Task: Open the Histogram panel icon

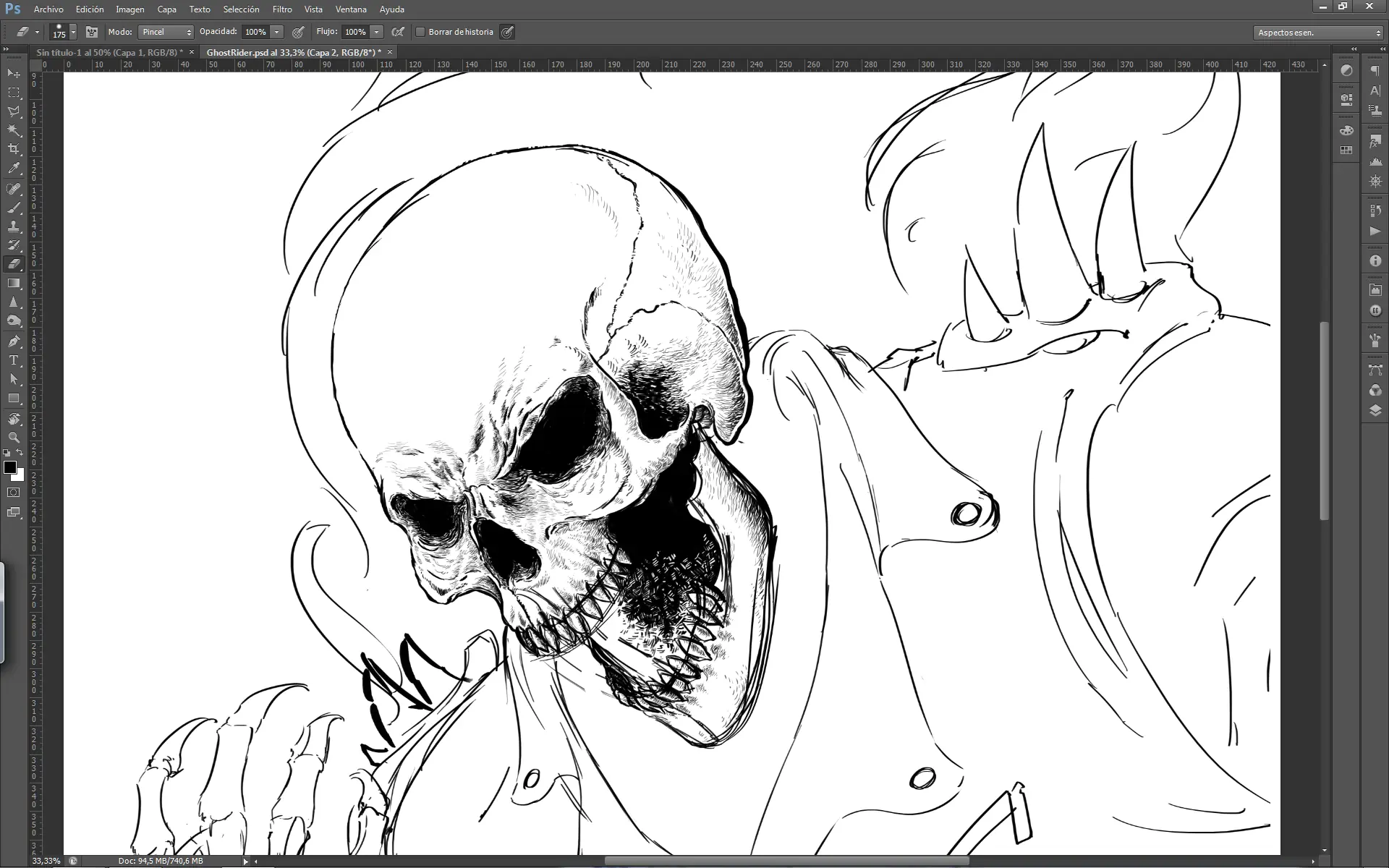Action: tap(1375, 161)
